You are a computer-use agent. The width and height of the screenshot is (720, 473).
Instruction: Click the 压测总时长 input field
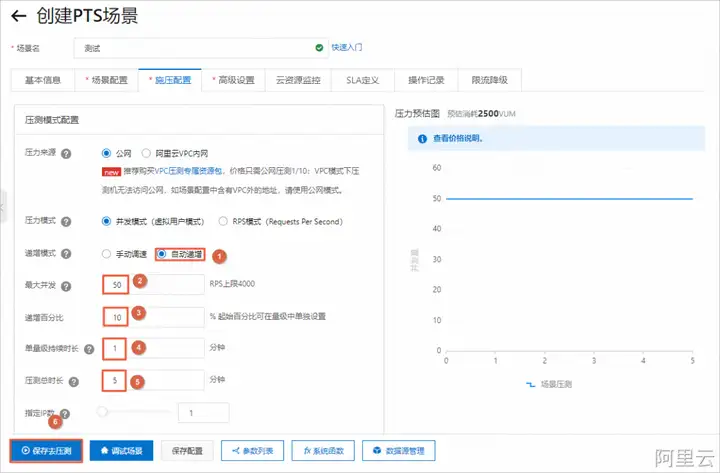(x=153, y=380)
